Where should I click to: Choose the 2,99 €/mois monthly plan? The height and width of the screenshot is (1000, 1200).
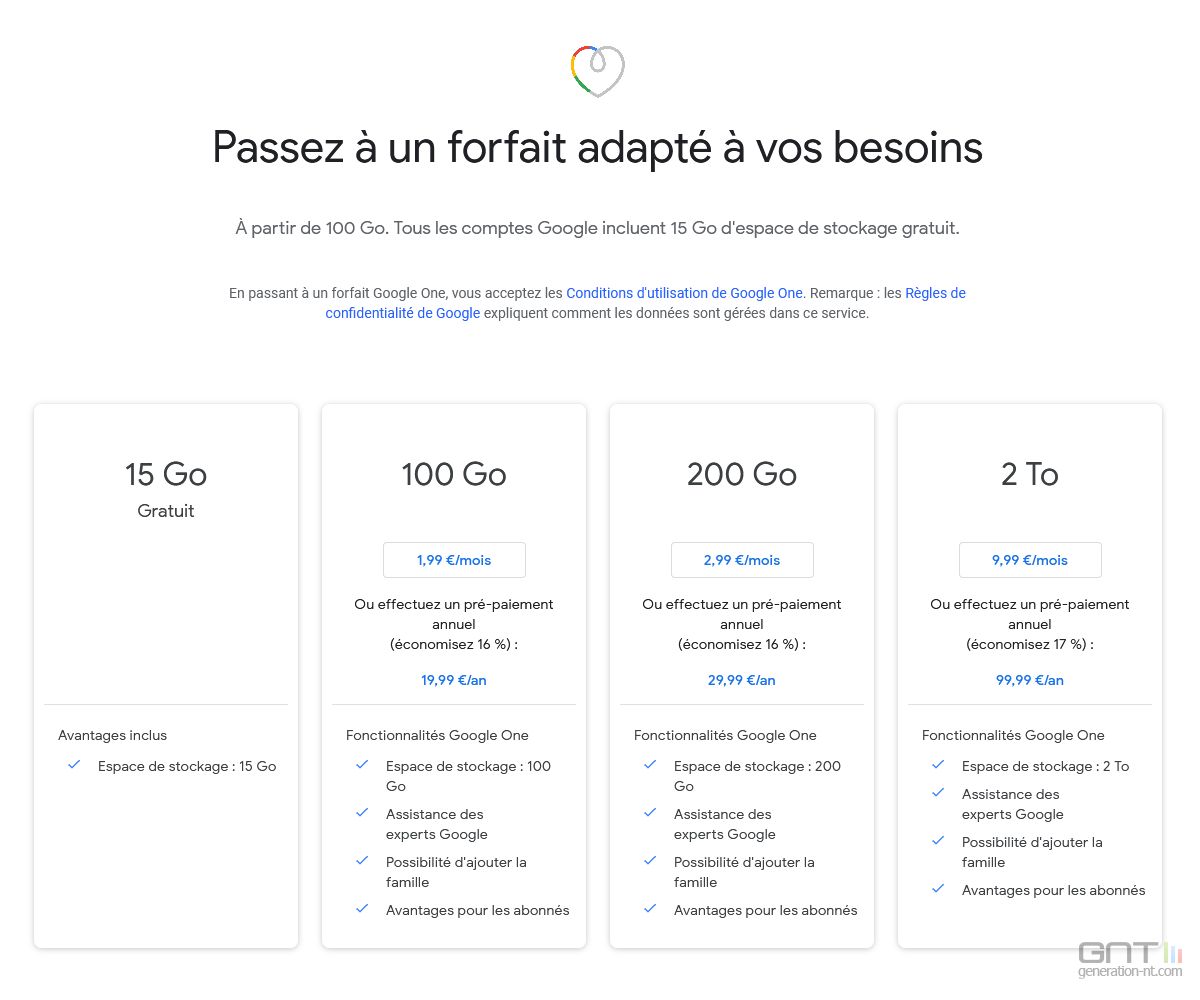pos(742,560)
